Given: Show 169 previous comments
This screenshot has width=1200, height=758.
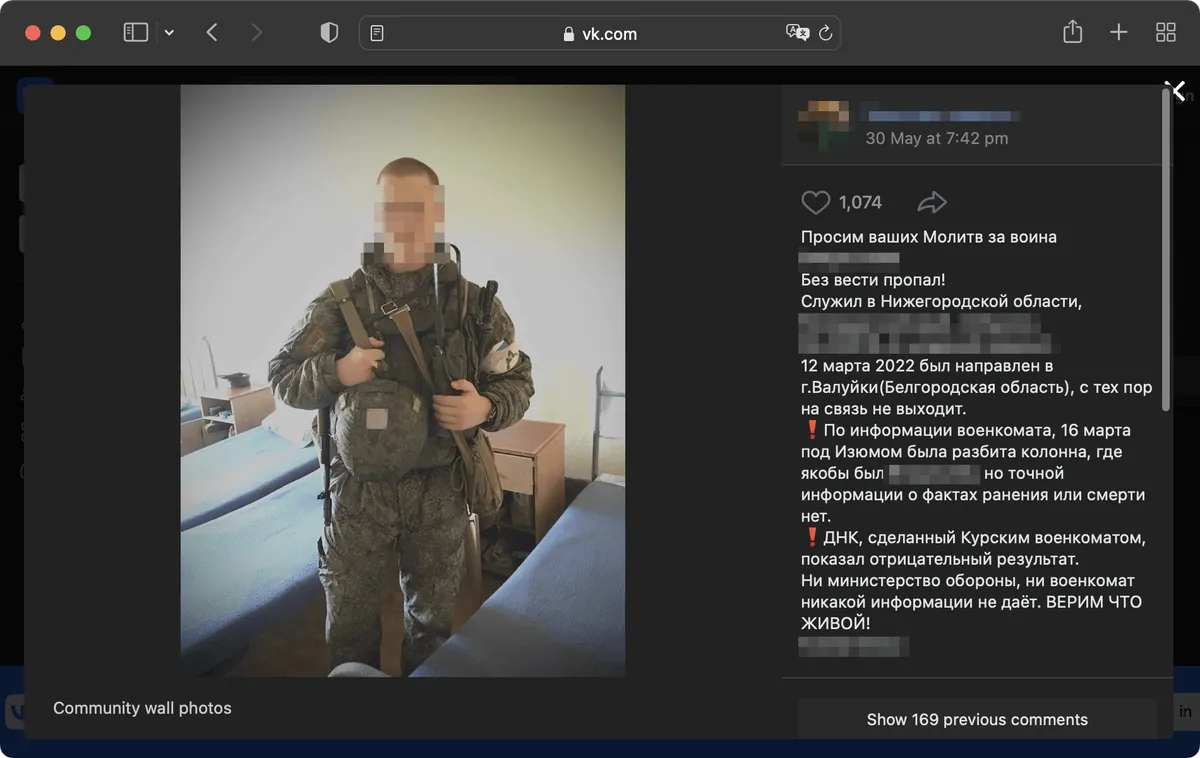Looking at the screenshot, I should tap(976, 720).
